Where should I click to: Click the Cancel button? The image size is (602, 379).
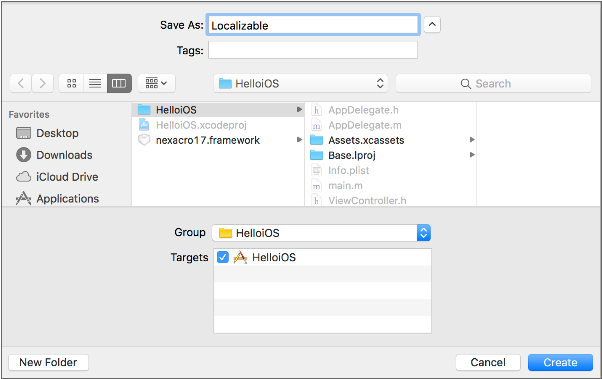[488, 362]
